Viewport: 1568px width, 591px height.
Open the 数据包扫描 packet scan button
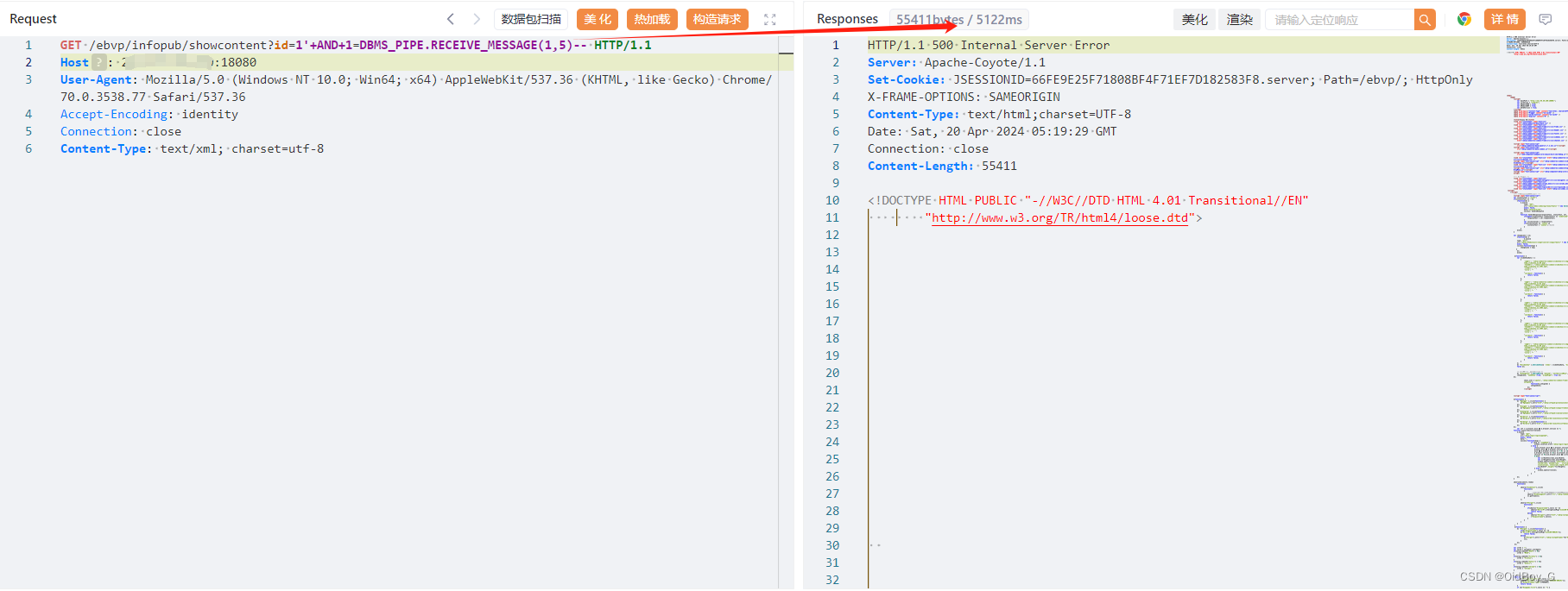[531, 19]
